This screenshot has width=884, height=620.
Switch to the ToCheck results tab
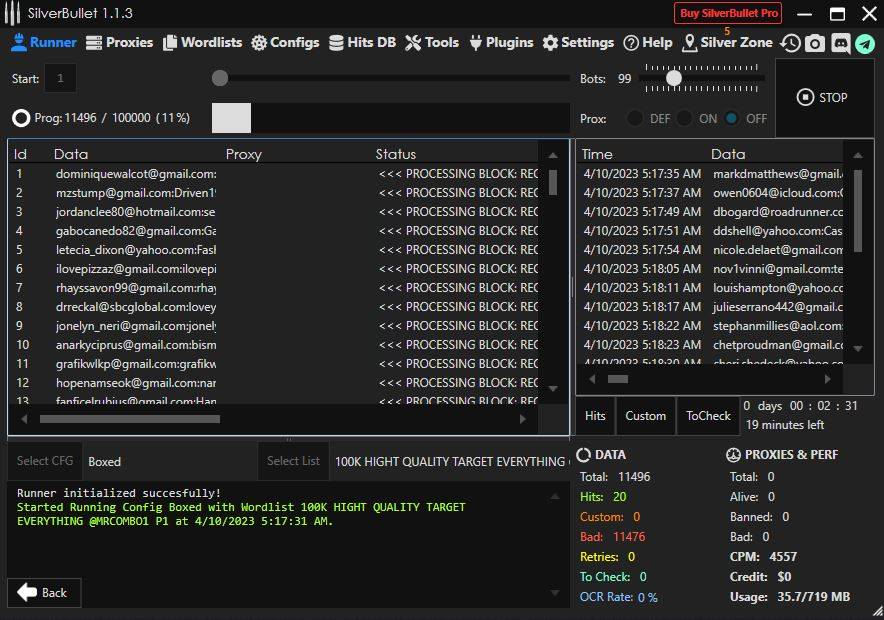click(708, 416)
